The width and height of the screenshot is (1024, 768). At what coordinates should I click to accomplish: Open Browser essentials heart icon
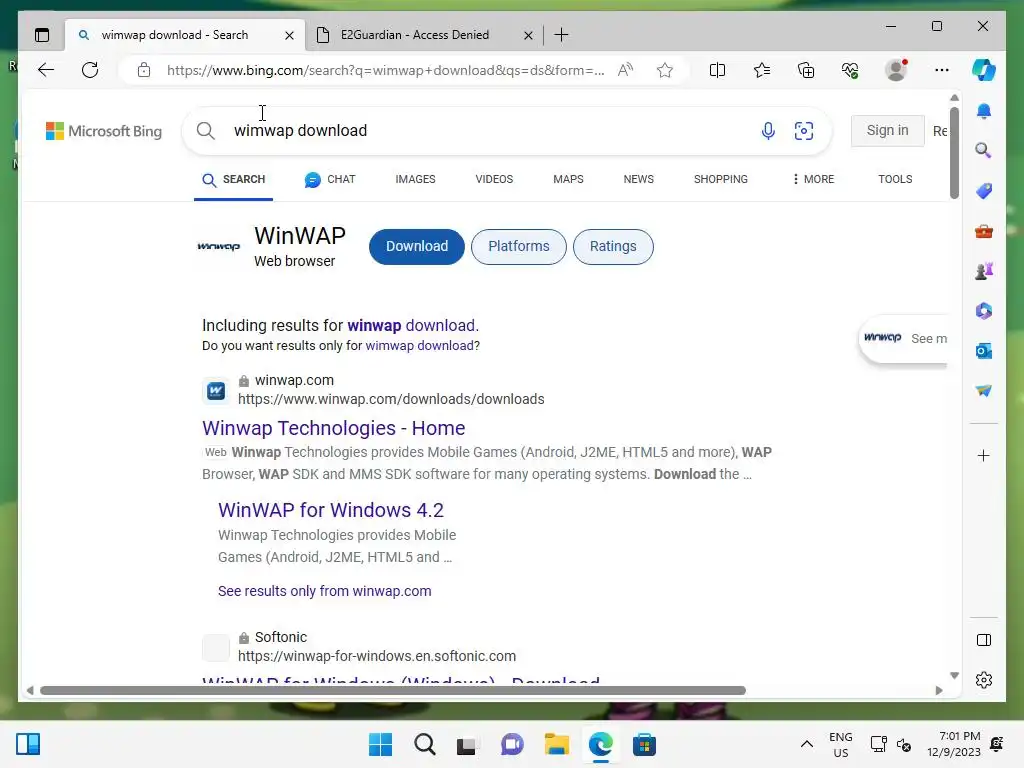pyautogui.click(x=850, y=70)
